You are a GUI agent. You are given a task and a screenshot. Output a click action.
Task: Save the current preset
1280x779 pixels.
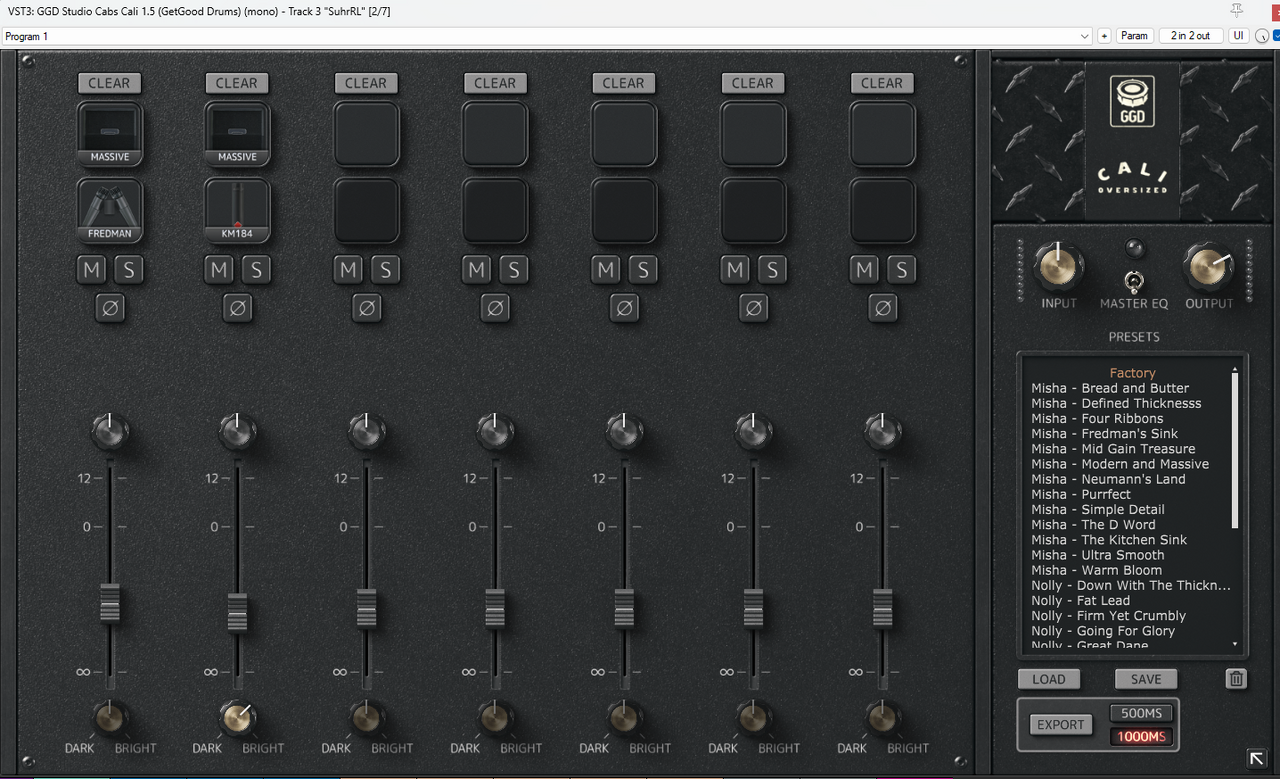[x=1146, y=679]
